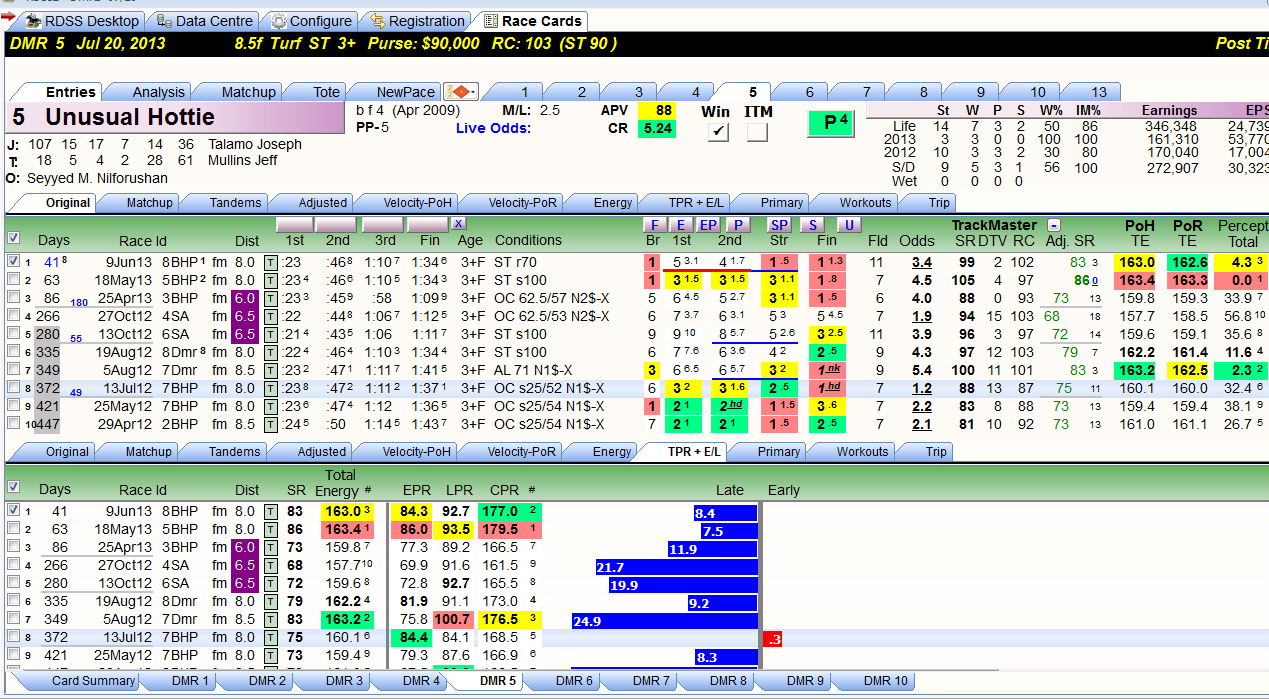Click the U running style button
1269x699 pixels.
pyautogui.click(x=848, y=225)
